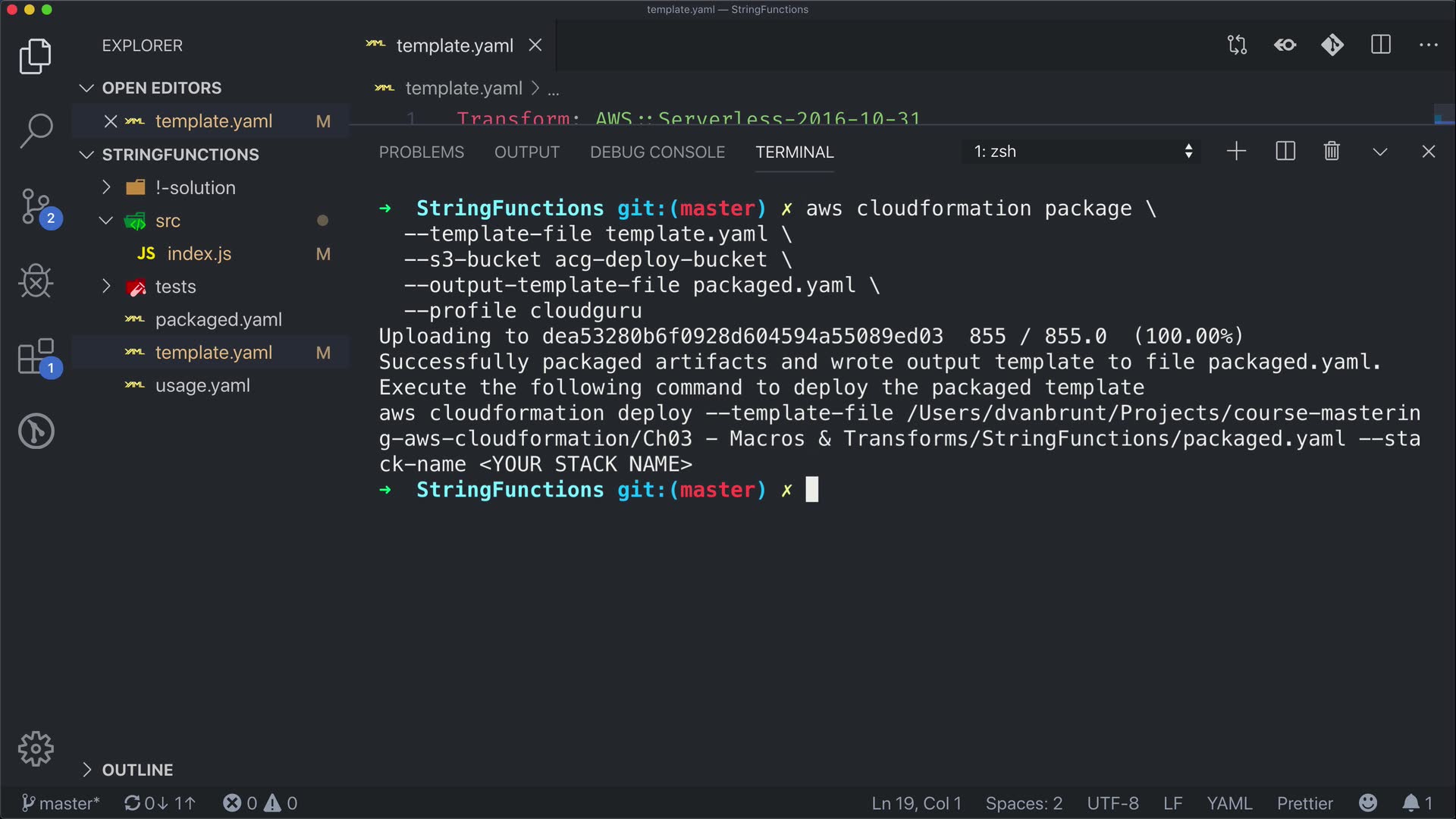Expand the !-solution folder

pyautogui.click(x=196, y=187)
